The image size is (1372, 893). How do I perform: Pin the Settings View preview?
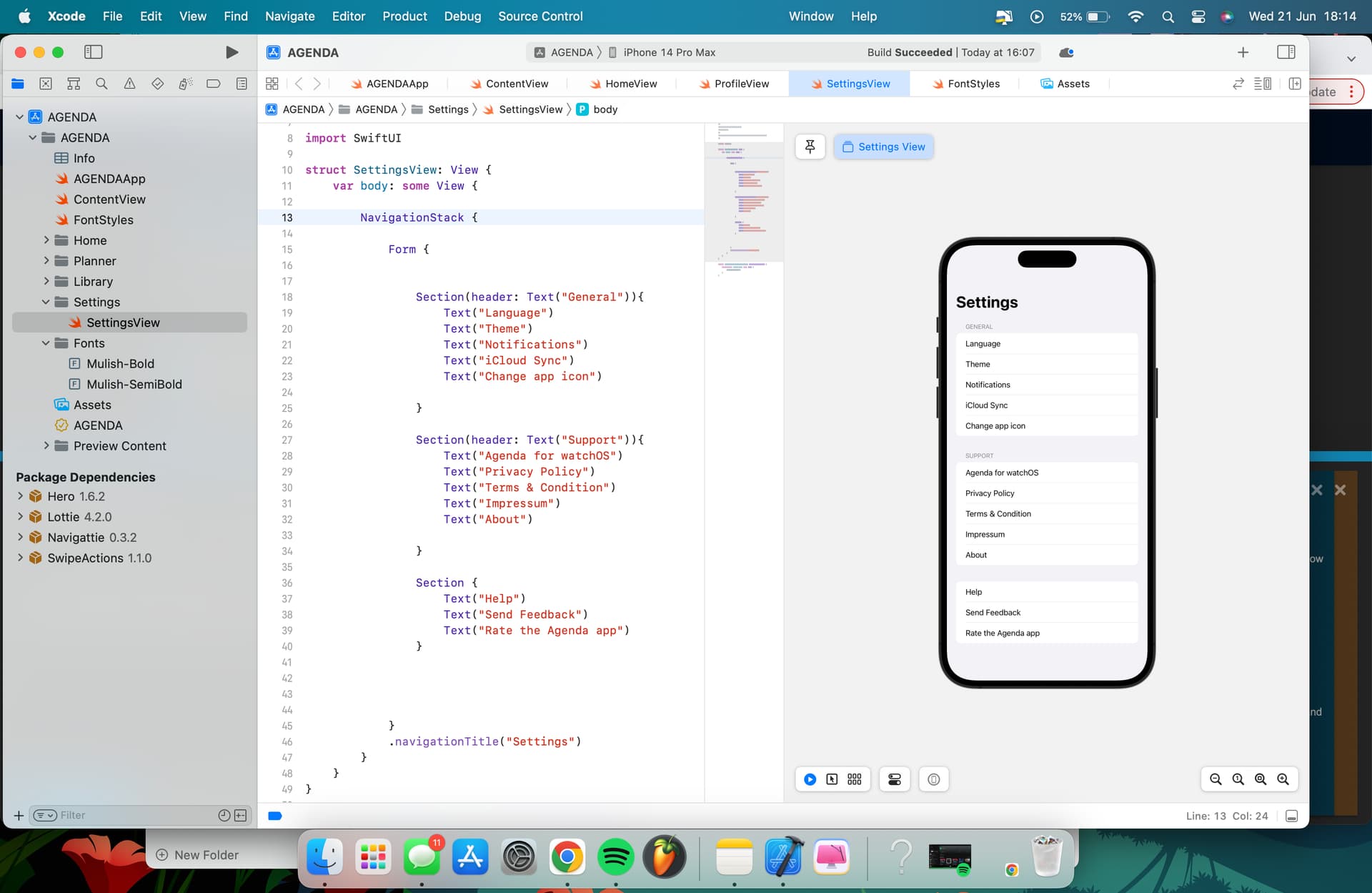coord(810,147)
